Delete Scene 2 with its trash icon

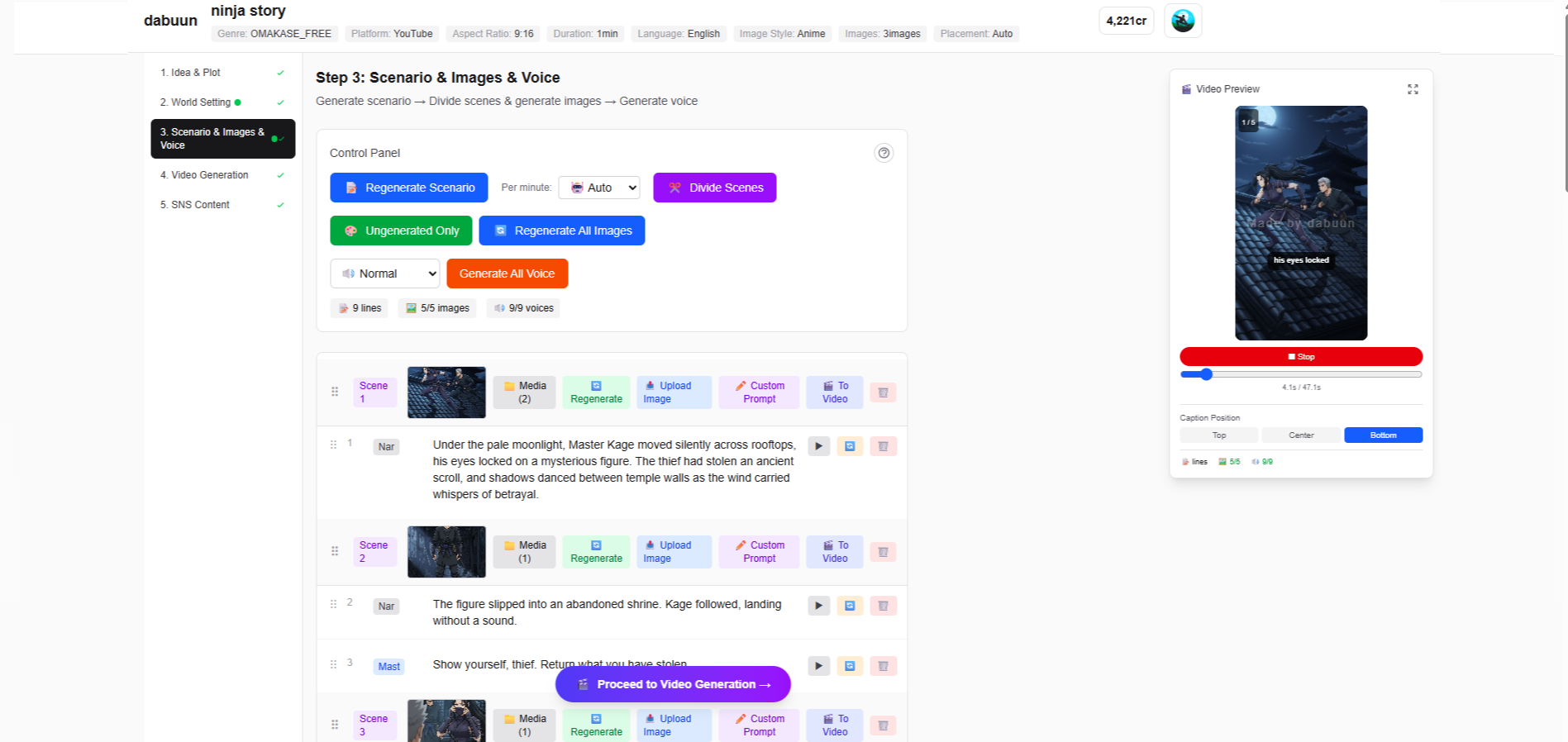883,552
